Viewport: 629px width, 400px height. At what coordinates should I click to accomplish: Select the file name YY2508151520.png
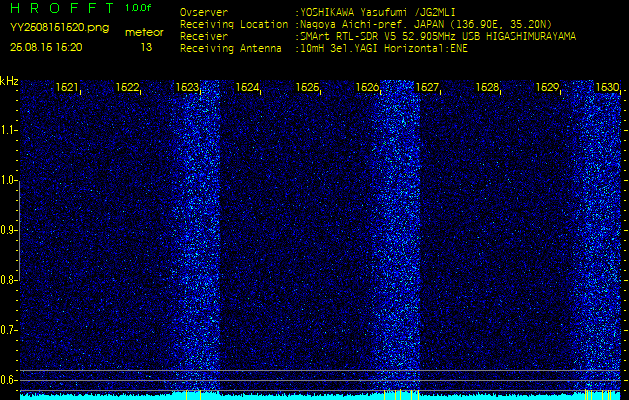(59, 28)
